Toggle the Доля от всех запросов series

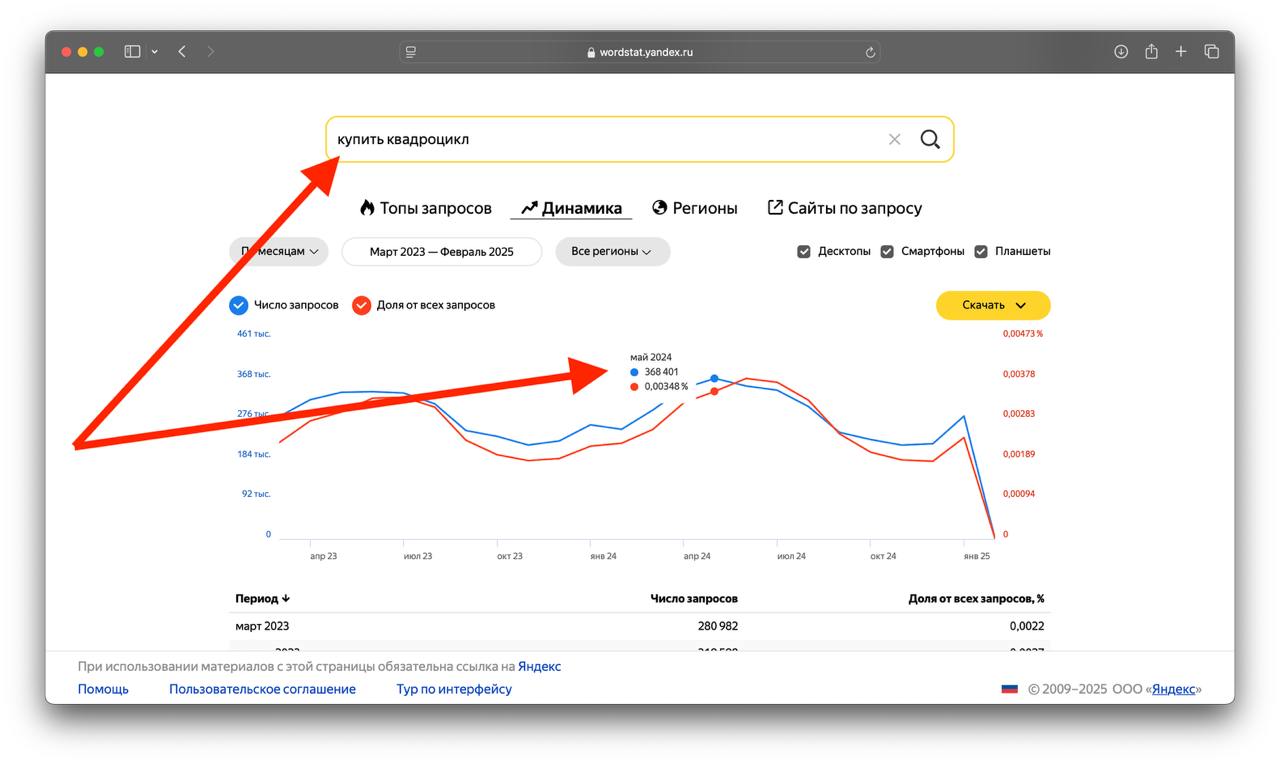pos(362,305)
